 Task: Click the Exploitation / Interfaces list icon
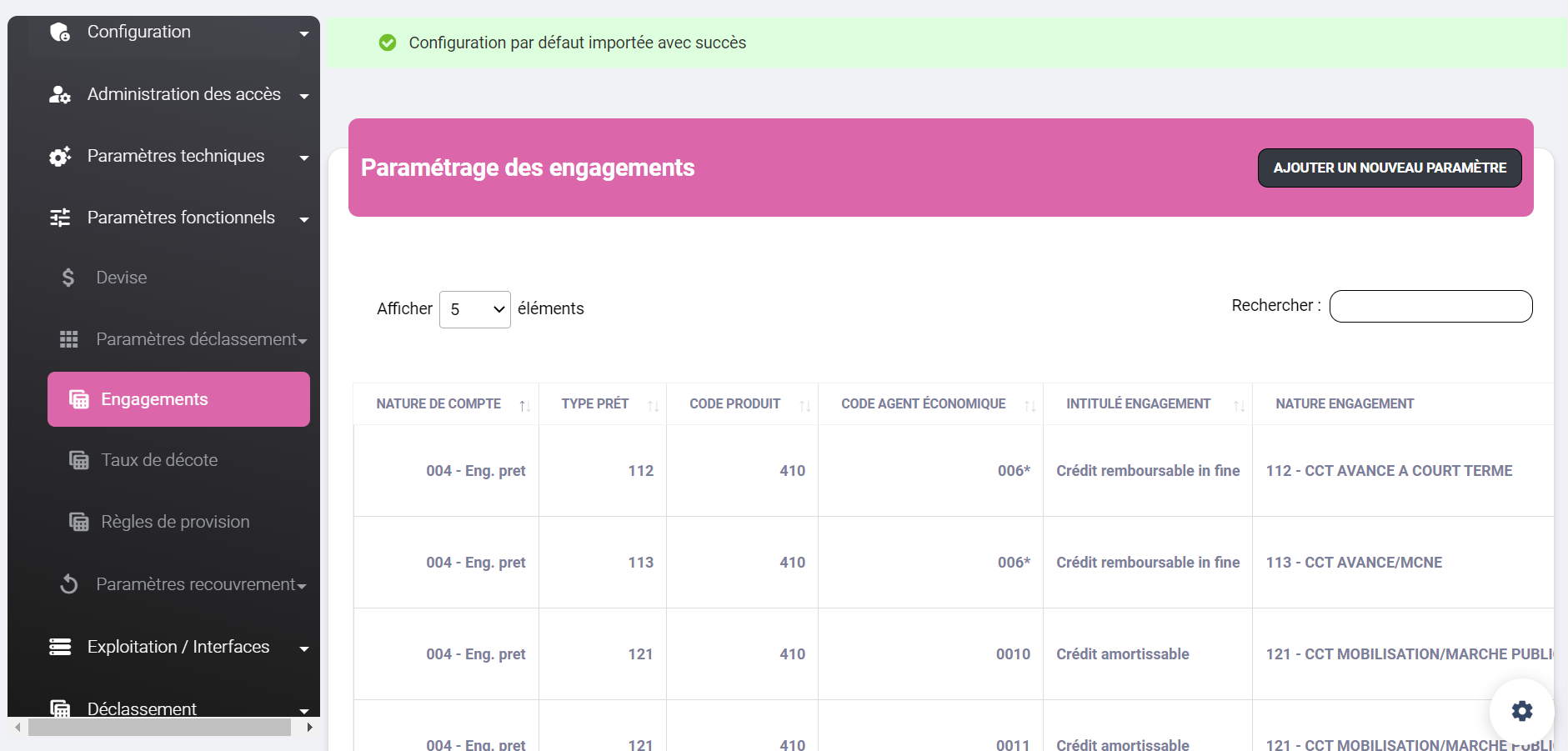pyautogui.click(x=60, y=647)
